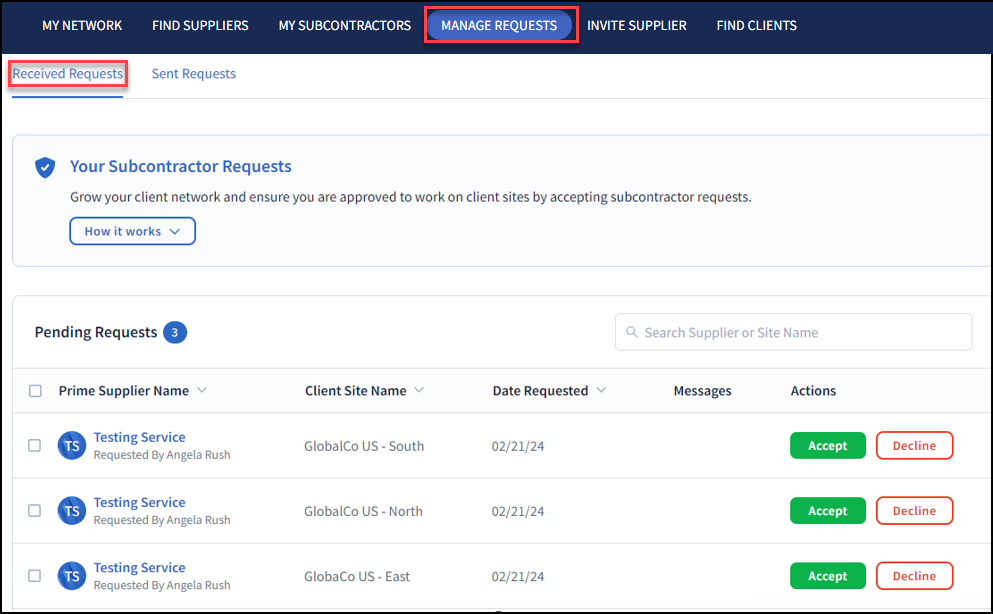Viewport: 993px width, 614px height.
Task: Check the GlobalCo US - South request row
Action: click(x=35, y=445)
